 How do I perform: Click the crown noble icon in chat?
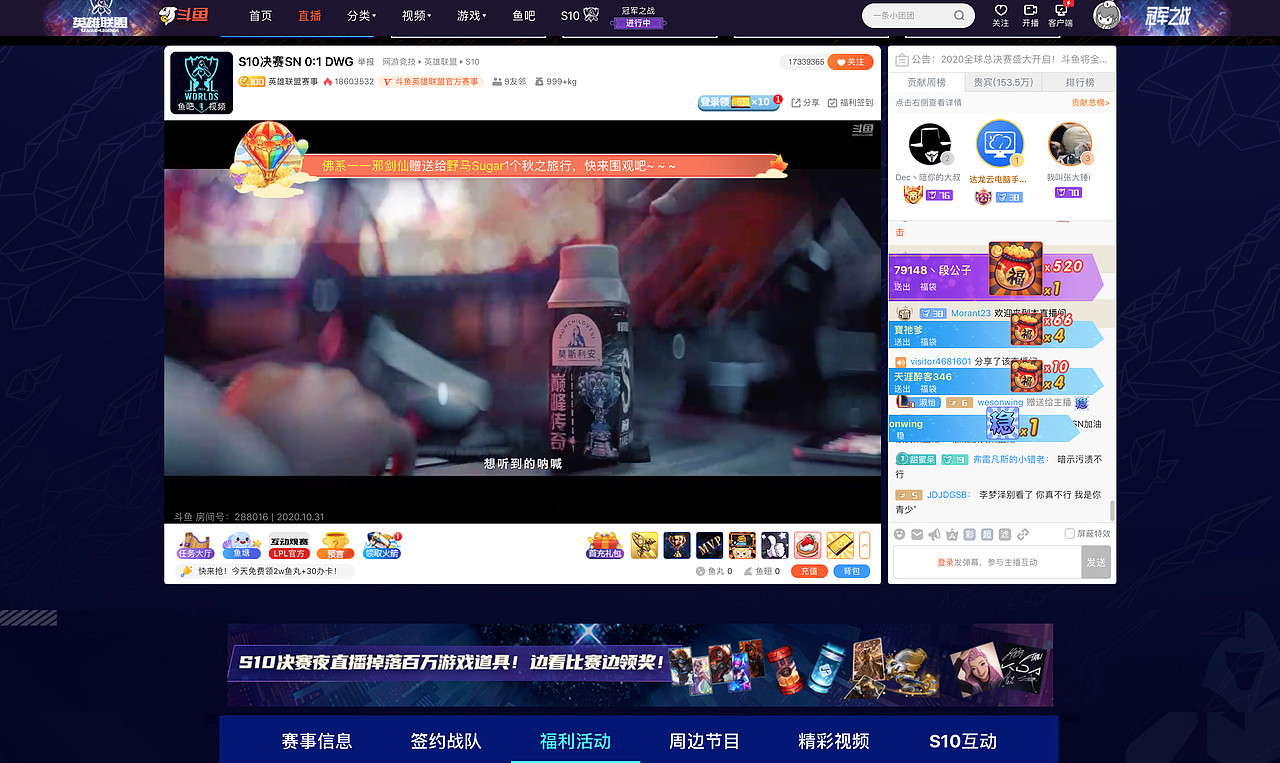(x=952, y=534)
